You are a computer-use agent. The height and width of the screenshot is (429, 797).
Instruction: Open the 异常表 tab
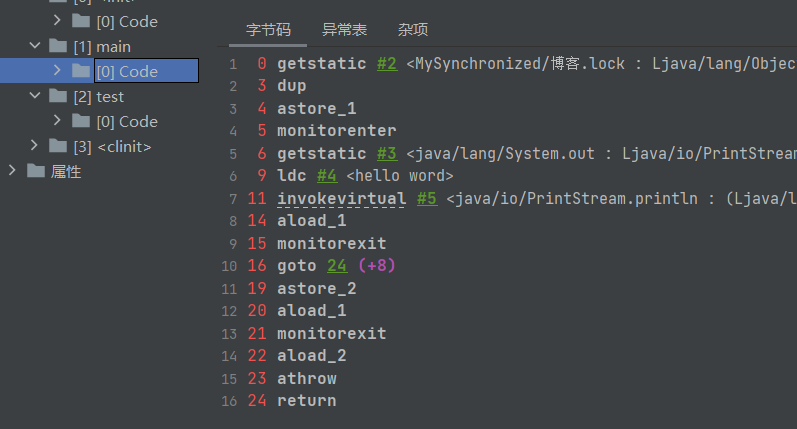click(344, 29)
